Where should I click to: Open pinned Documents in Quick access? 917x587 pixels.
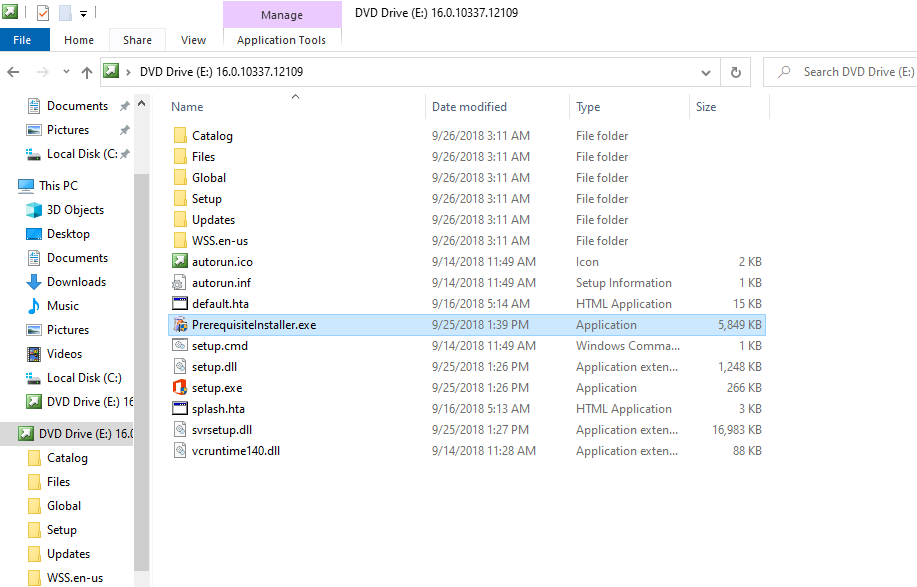coord(77,106)
